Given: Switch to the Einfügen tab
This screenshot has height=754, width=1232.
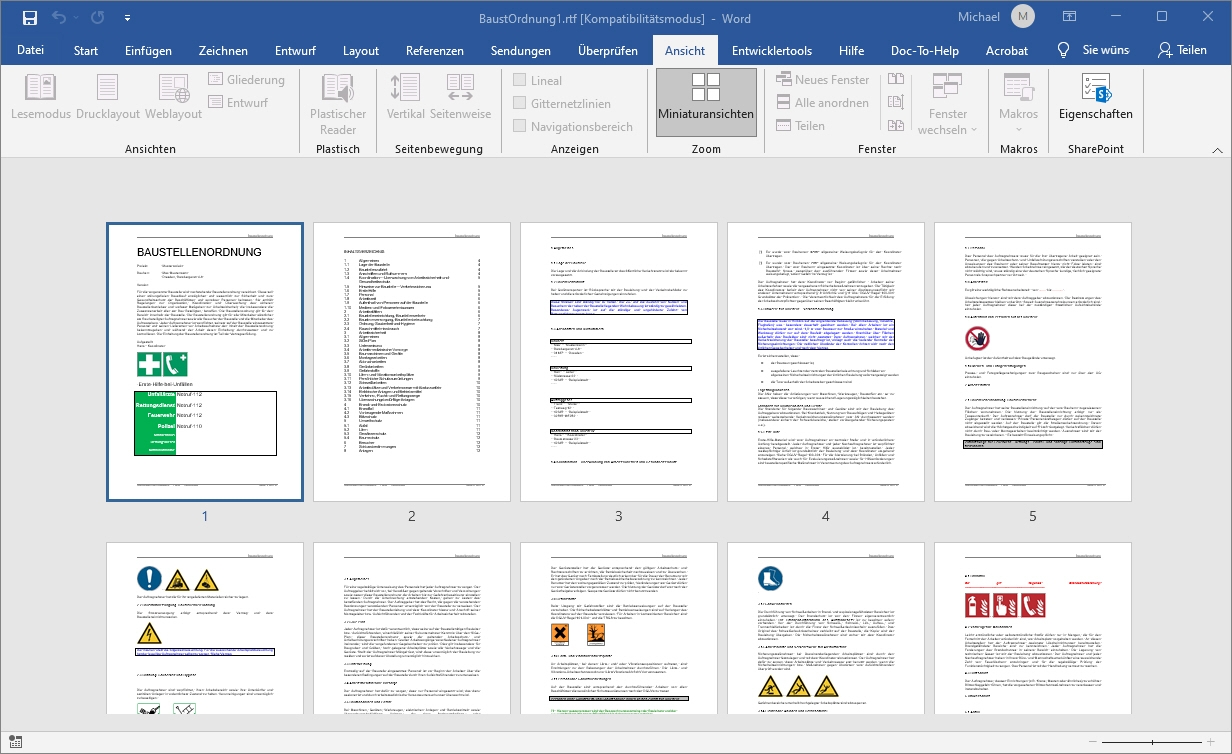Looking at the screenshot, I should [148, 50].
